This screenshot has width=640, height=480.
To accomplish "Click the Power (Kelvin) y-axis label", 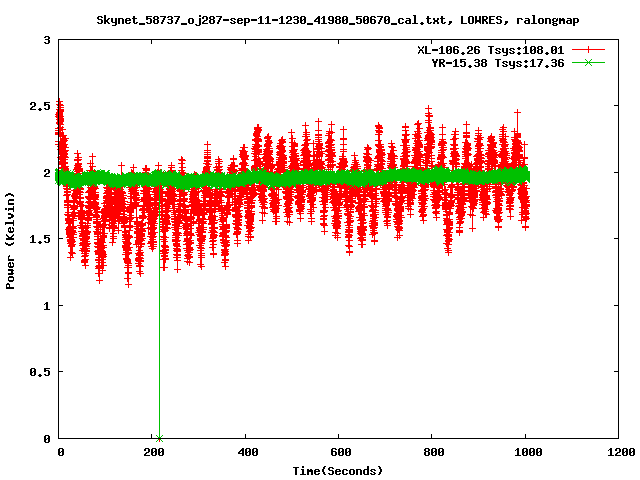I will point(10,241).
